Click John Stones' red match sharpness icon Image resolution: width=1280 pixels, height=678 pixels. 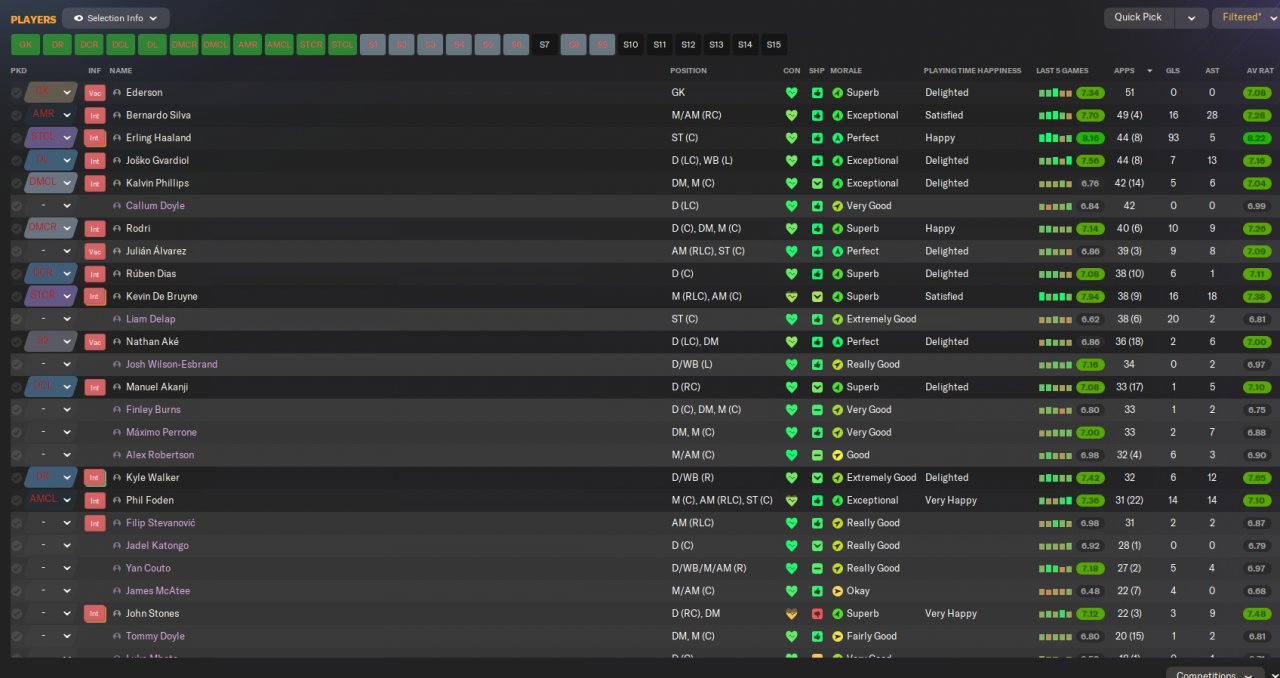817,613
